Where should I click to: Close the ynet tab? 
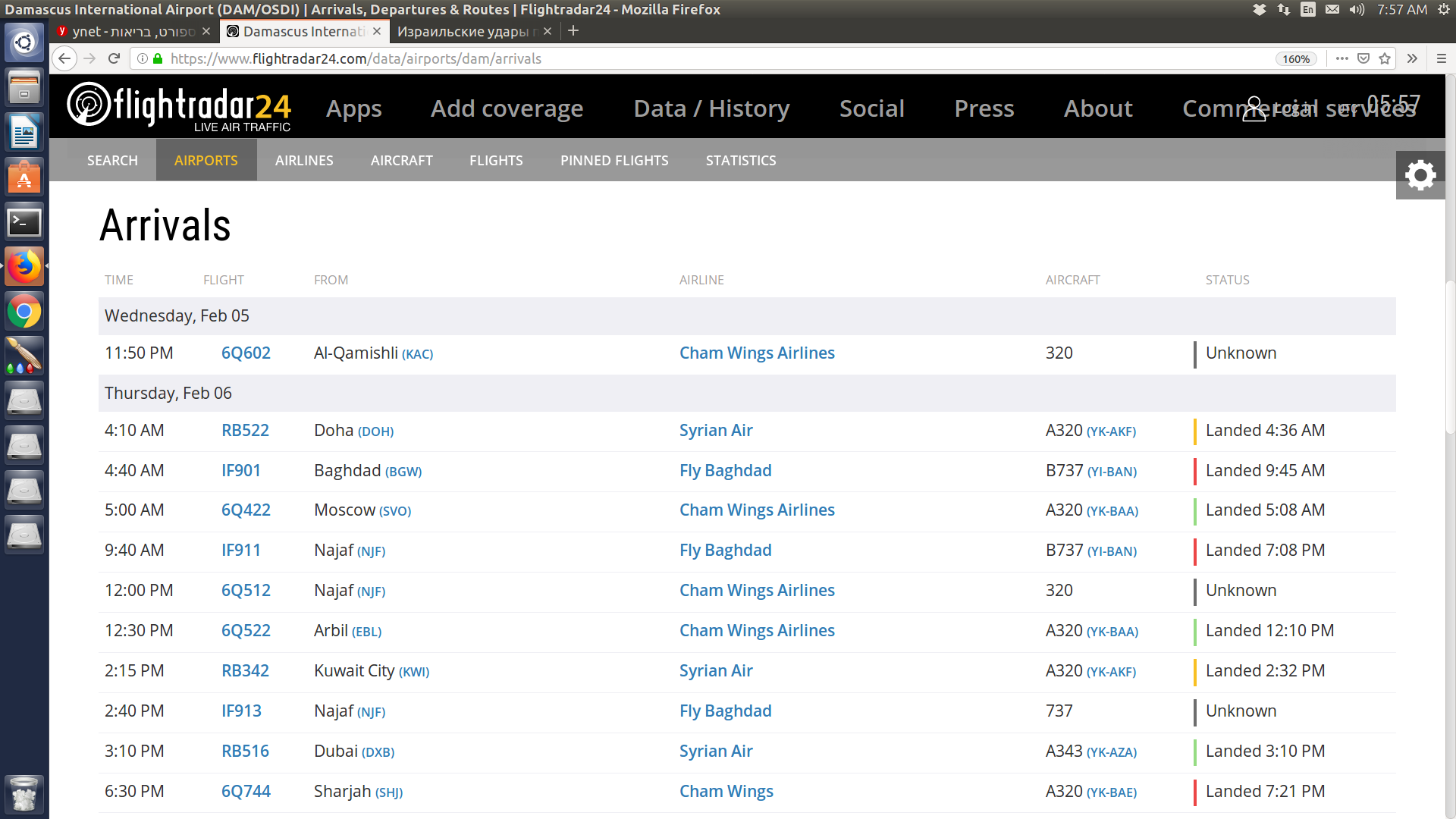(x=206, y=31)
